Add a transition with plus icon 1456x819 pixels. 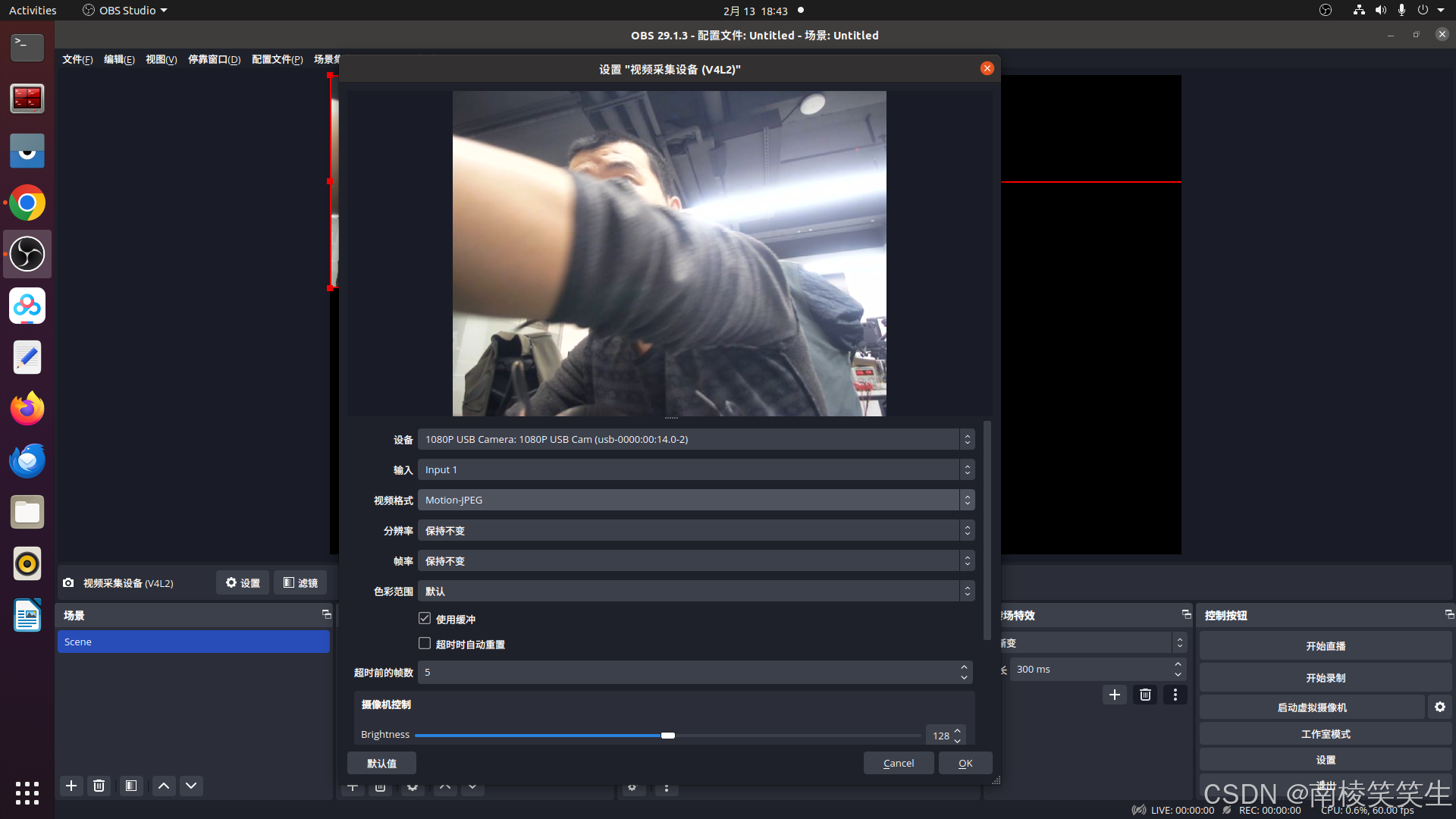[x=1114, y=695]
